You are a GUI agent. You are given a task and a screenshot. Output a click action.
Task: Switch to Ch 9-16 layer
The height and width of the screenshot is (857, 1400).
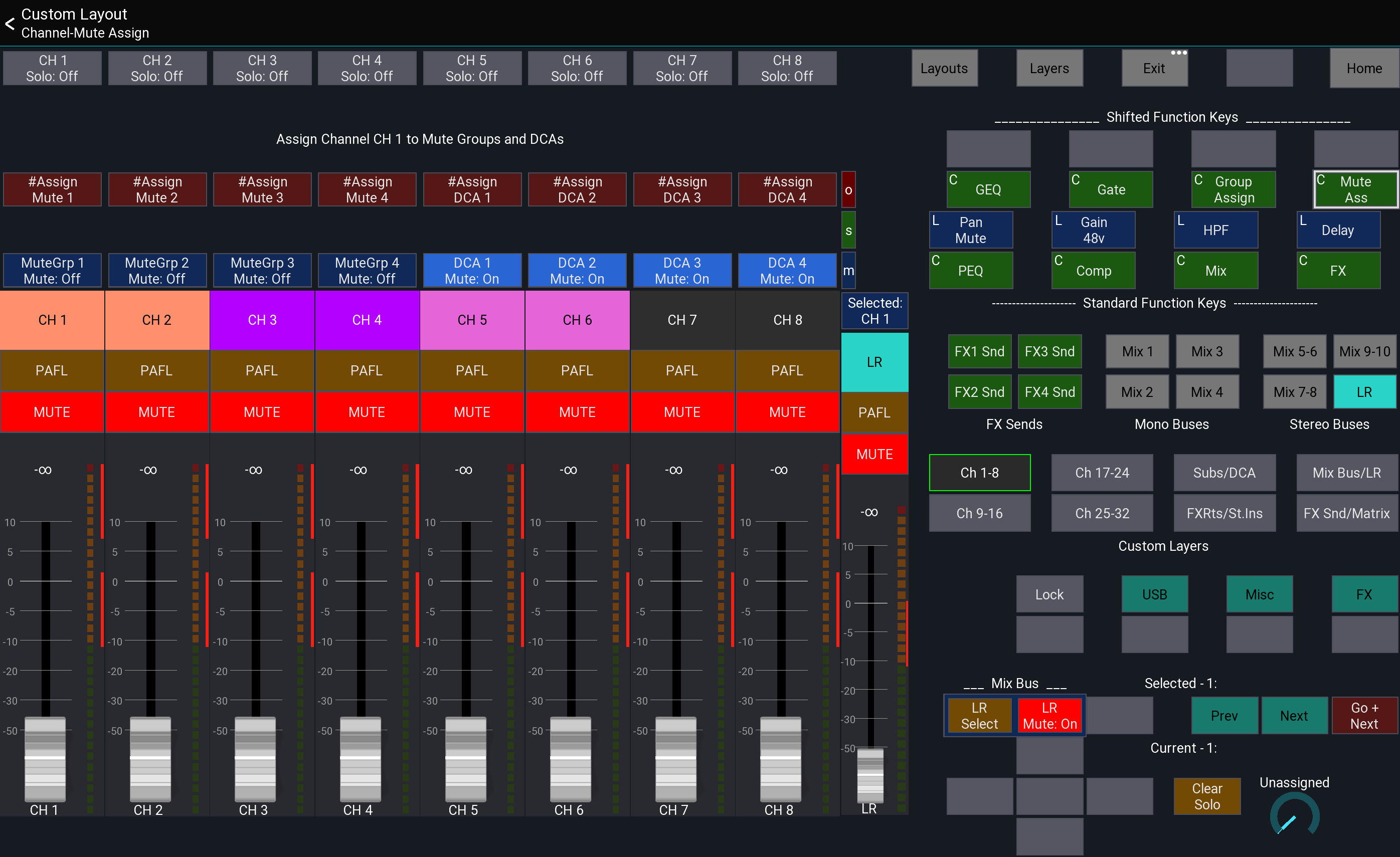click(x=979, y=513)
